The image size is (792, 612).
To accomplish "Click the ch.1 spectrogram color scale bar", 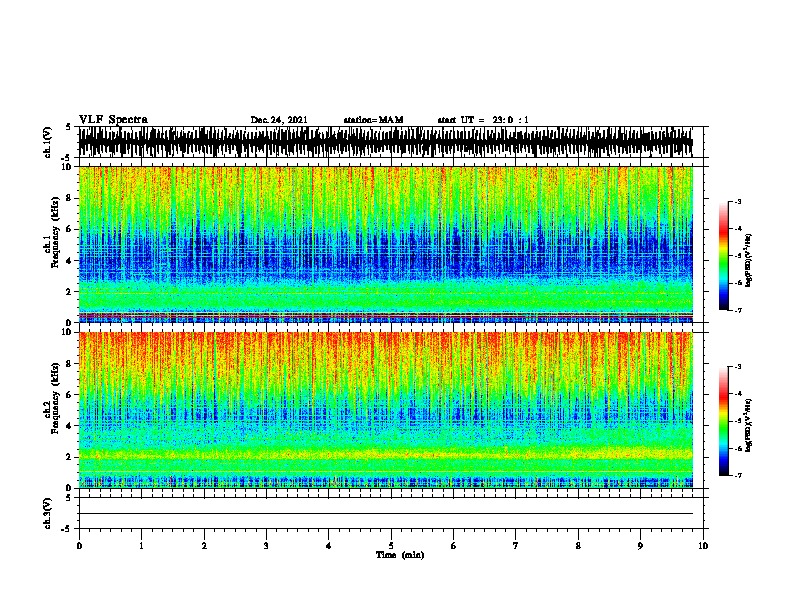I will click(x=724, y=256).
